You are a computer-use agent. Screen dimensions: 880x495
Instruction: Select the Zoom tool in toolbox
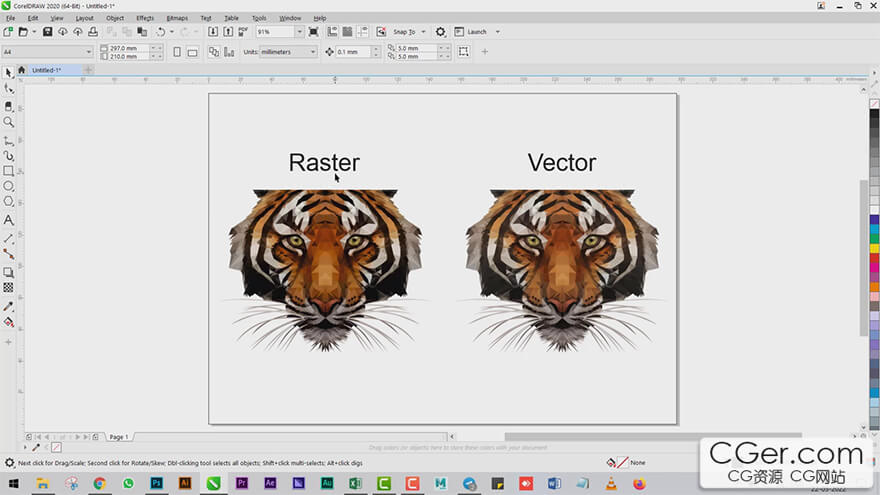click(x=9, y=122)
